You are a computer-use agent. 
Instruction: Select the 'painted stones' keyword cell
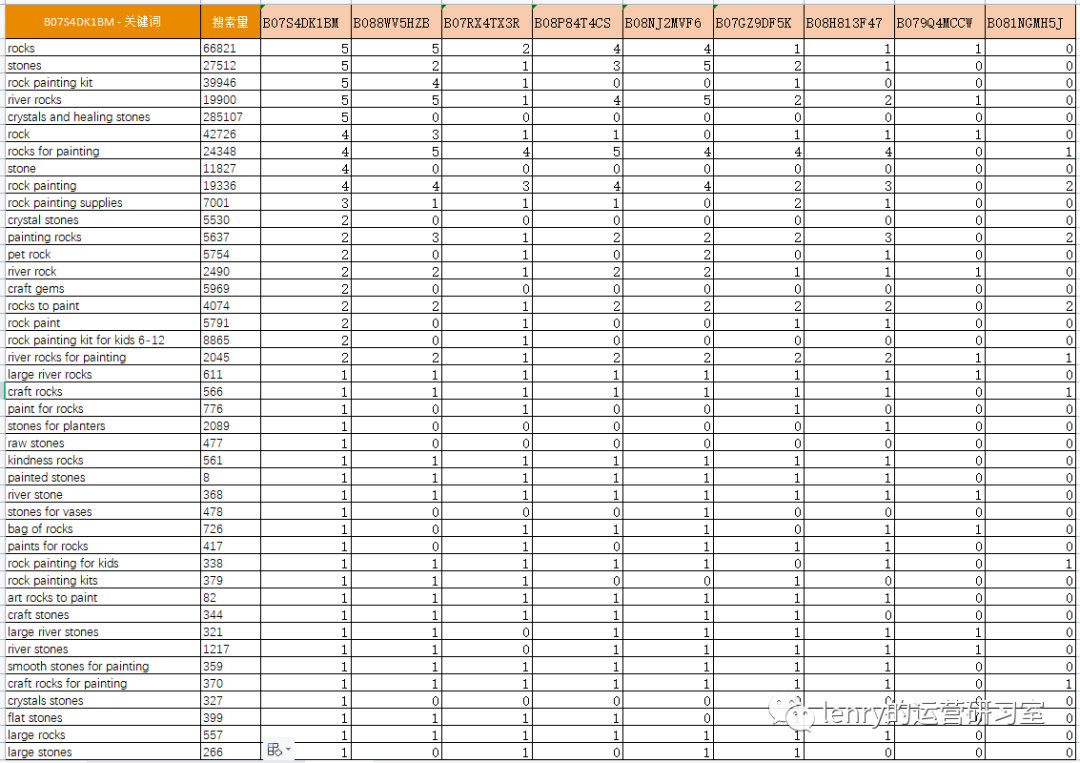click(x=103, y=477)
